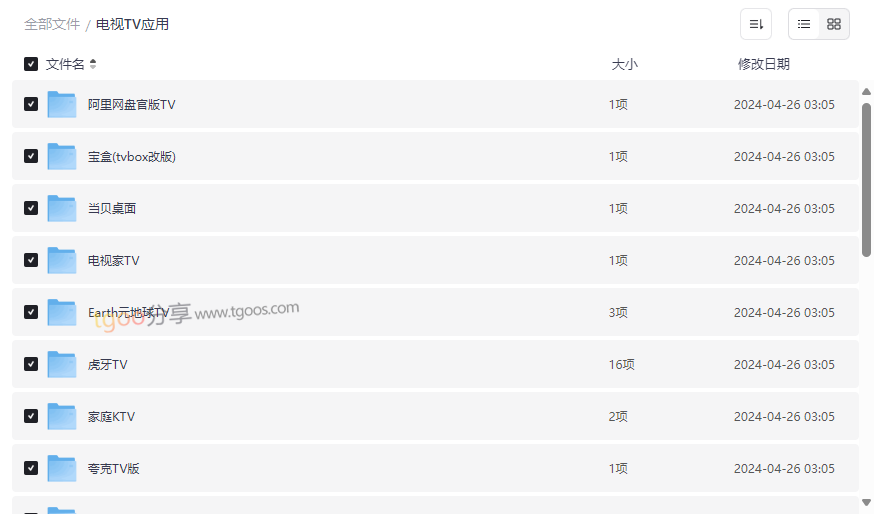The height and width of the screenshot is (514, 874).
Task: Uncheck the select-all checkbox beside 文件名
Action: (x=31, y=64)
